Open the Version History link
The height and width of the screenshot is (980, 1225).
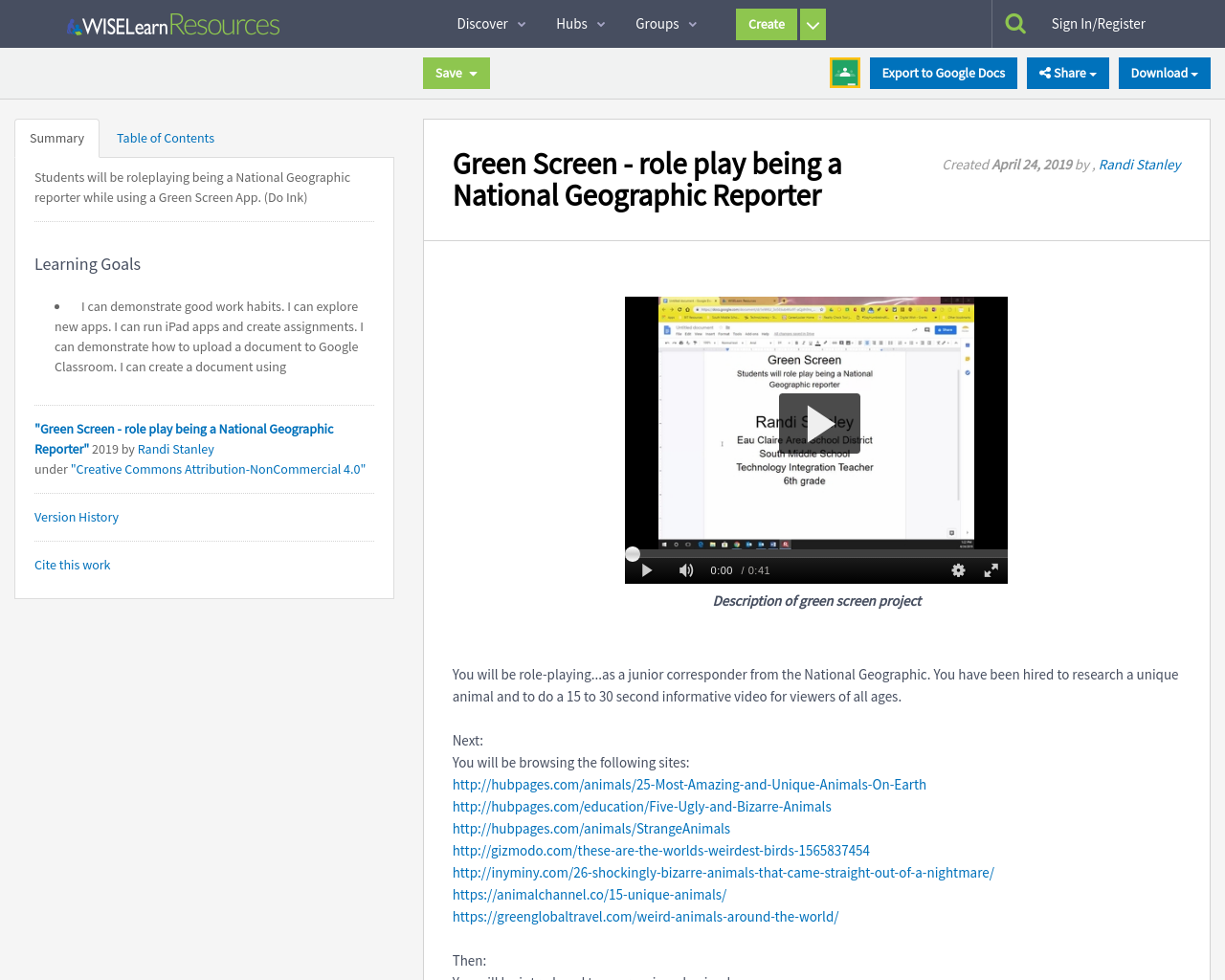coord(77,517)
